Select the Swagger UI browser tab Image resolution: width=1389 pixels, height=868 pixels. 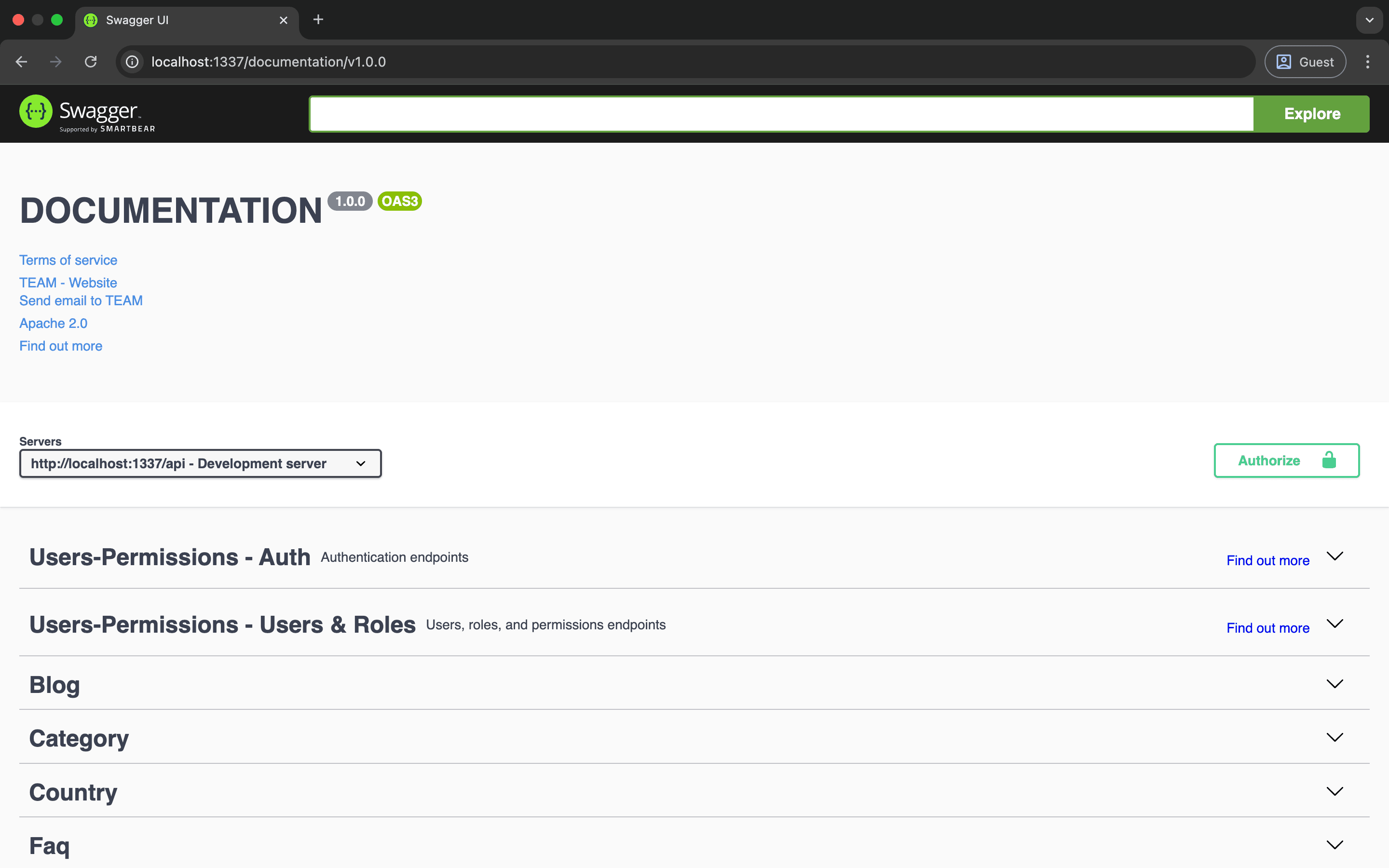tap(187, 20)
